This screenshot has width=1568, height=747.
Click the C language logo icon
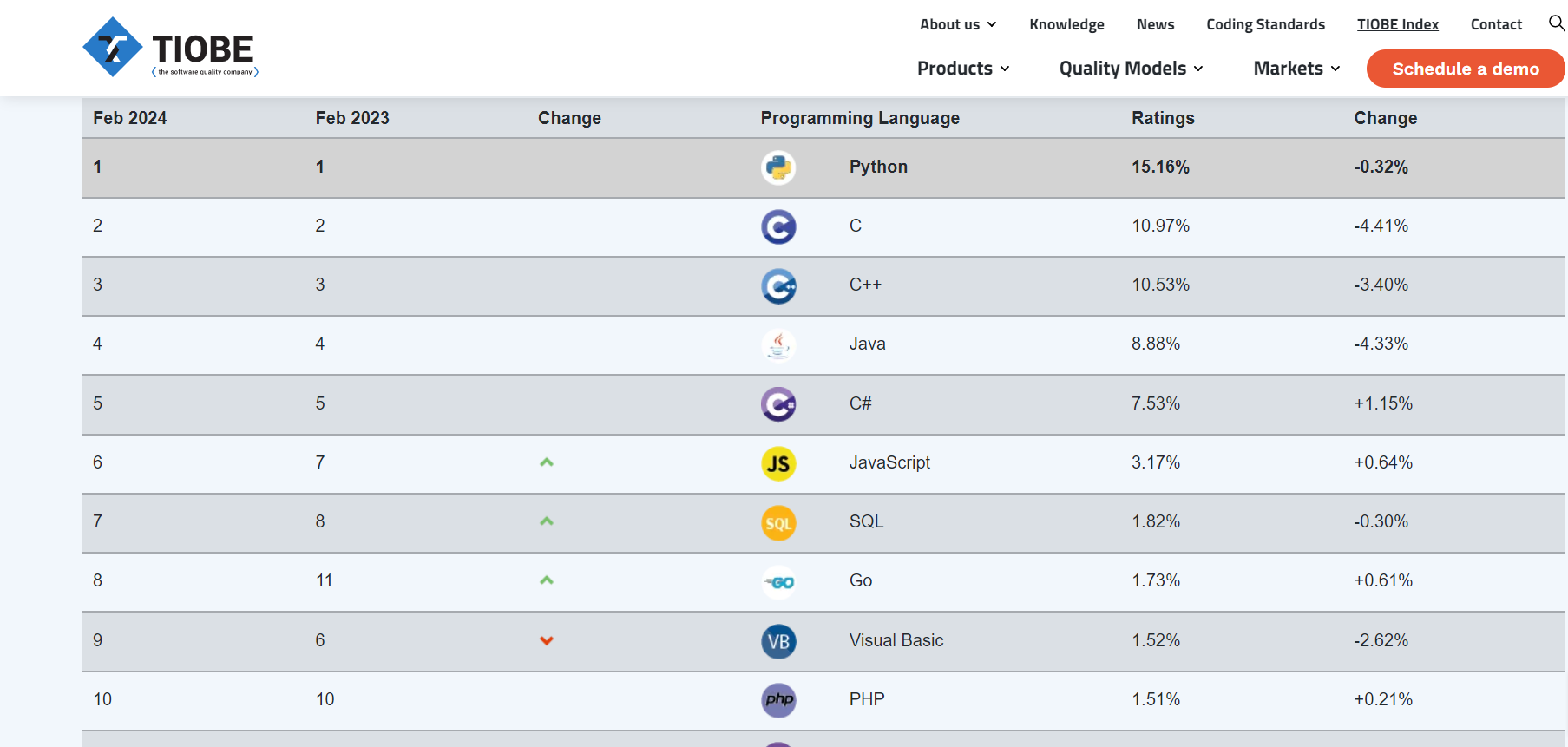pos(778,226)
